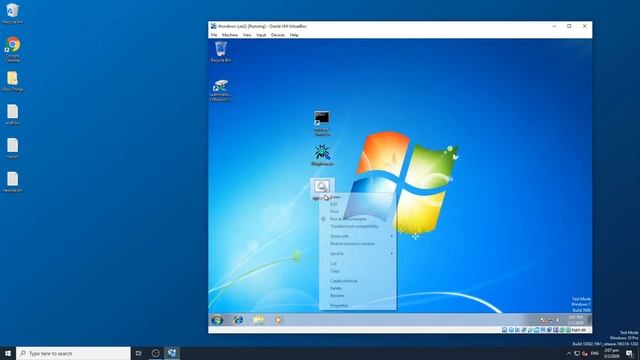640x360 pixels.
Task: Choose Print in the context menu
Action: pyautogui.click(x=357, y=211)
